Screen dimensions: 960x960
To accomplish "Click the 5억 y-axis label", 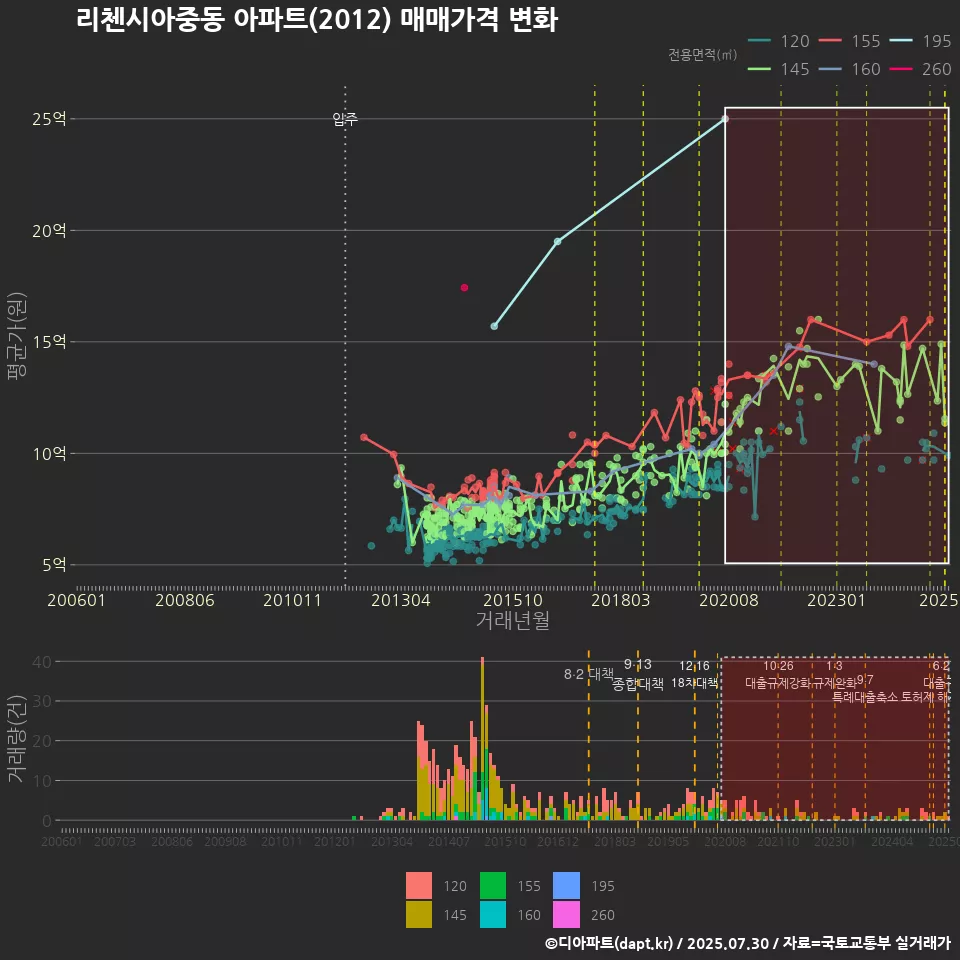I will [x=54, y=564].
